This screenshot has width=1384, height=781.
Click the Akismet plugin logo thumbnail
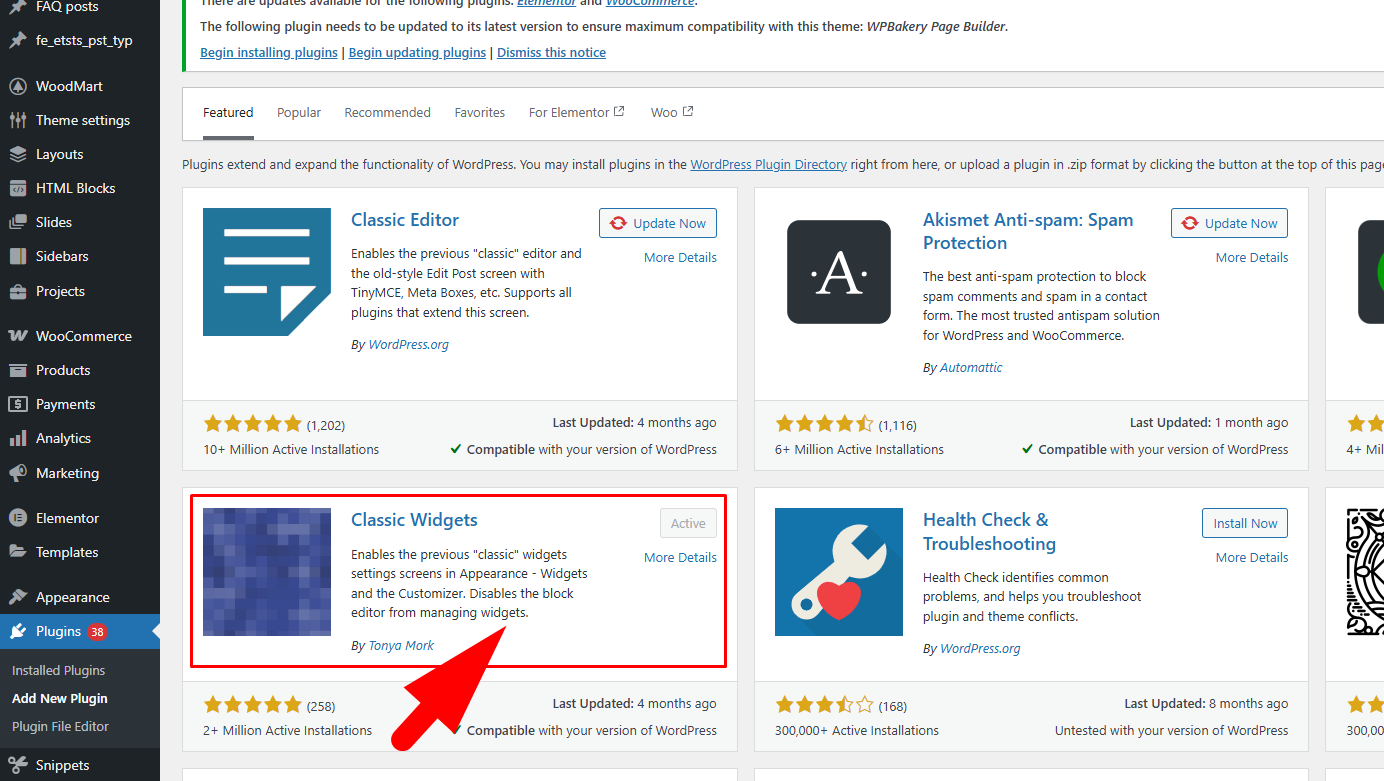coord(839,272)
